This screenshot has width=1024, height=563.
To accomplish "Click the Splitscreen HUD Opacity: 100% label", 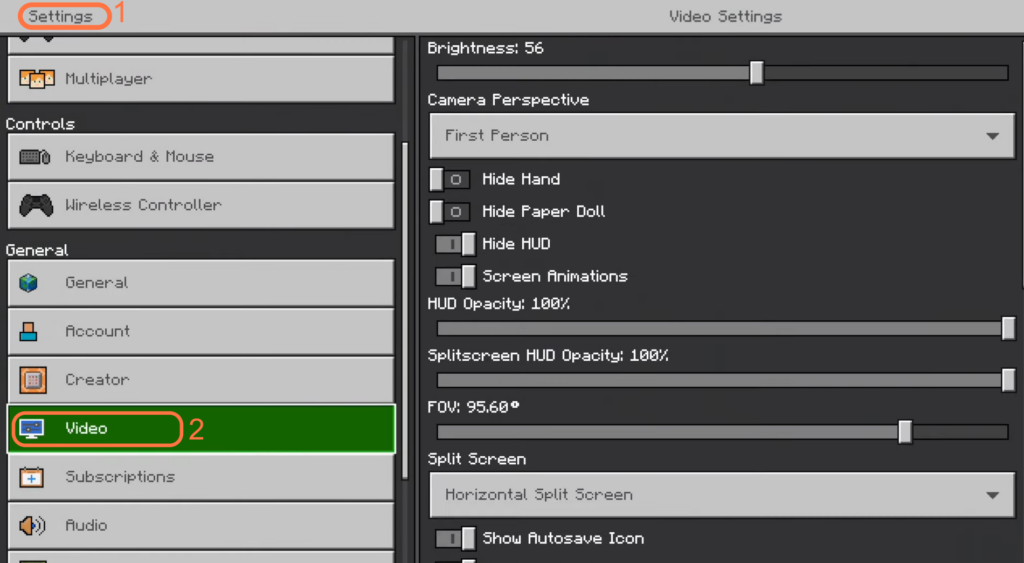I will tap(548, 356).
